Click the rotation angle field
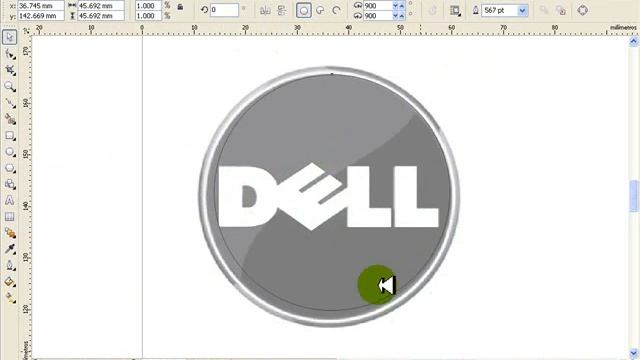 pos(224,10)
